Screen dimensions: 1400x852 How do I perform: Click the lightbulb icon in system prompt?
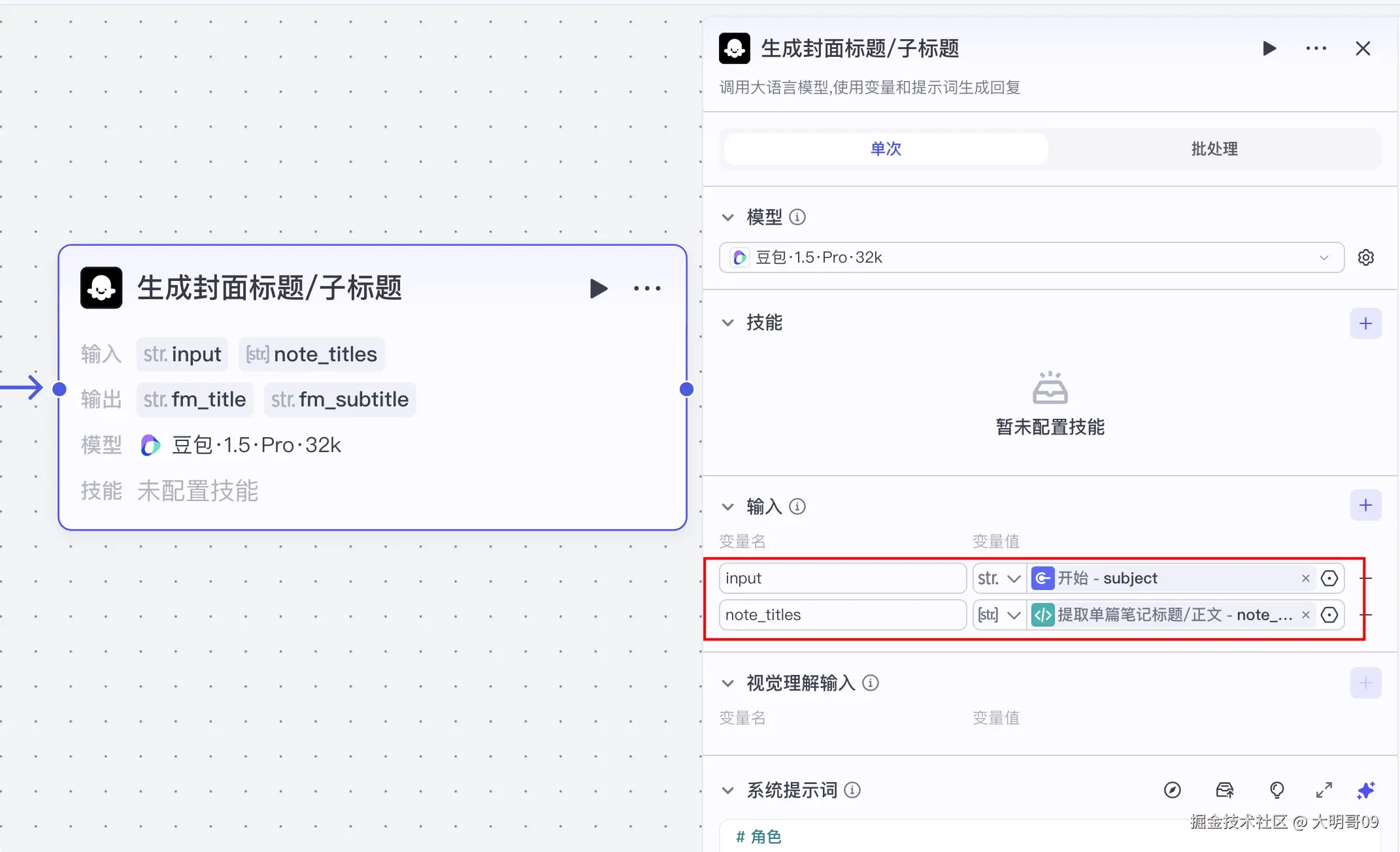coord(1276,790)
